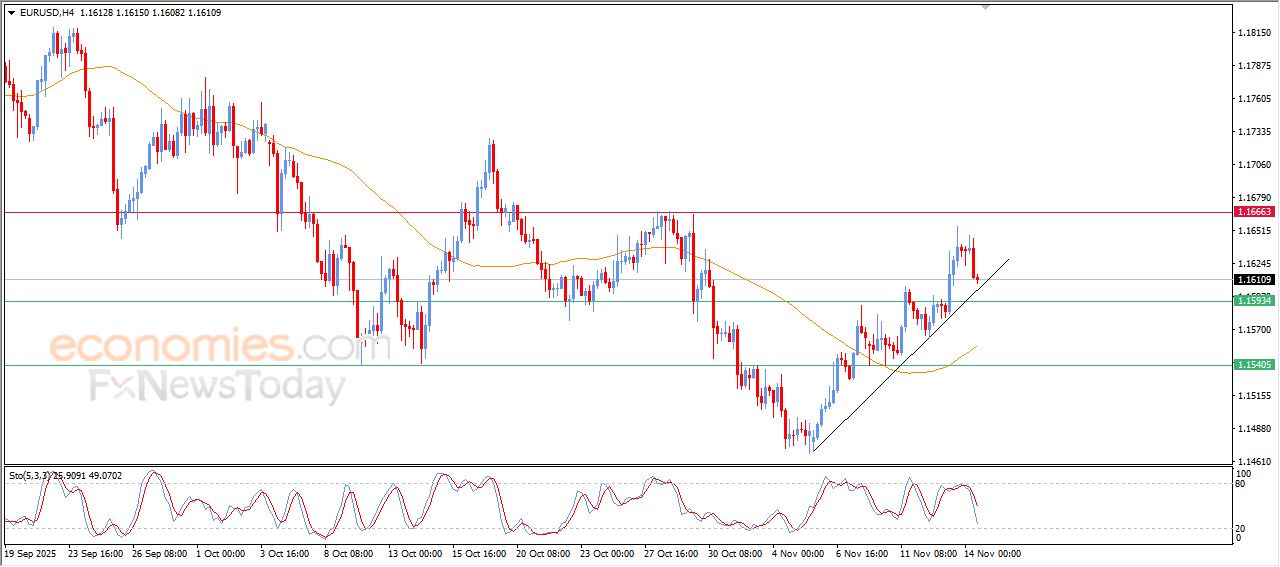Click the triangle icon before EURUSD,H4

(x=11, y=13)
